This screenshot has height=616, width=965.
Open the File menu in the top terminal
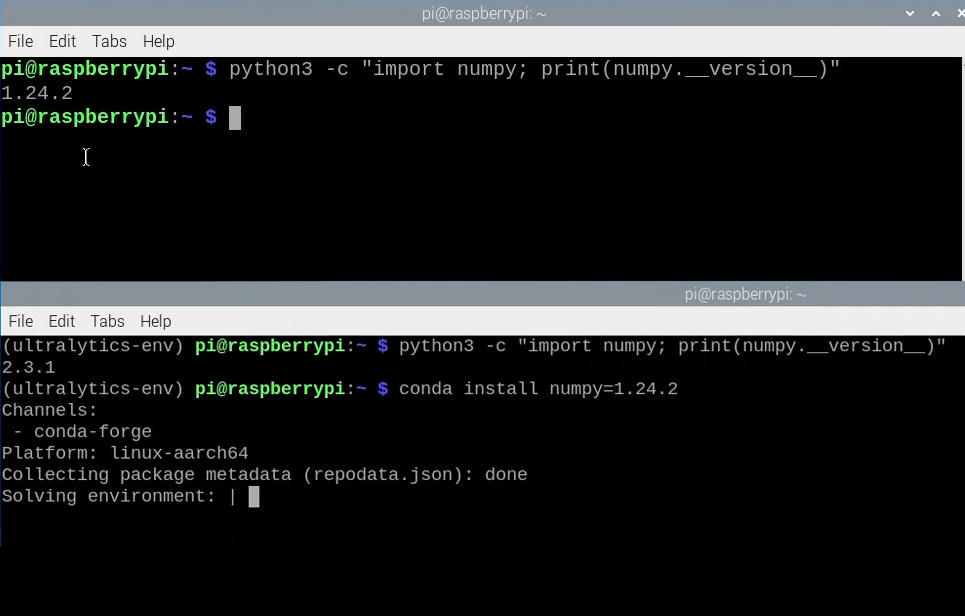pyautogui.click(x=20, y=41)
